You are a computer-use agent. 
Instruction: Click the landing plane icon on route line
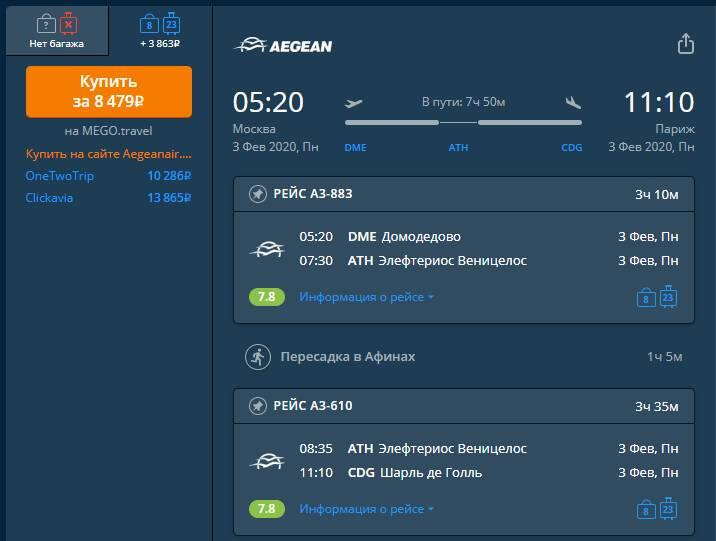pyautogui.click(x=573, y=102)
